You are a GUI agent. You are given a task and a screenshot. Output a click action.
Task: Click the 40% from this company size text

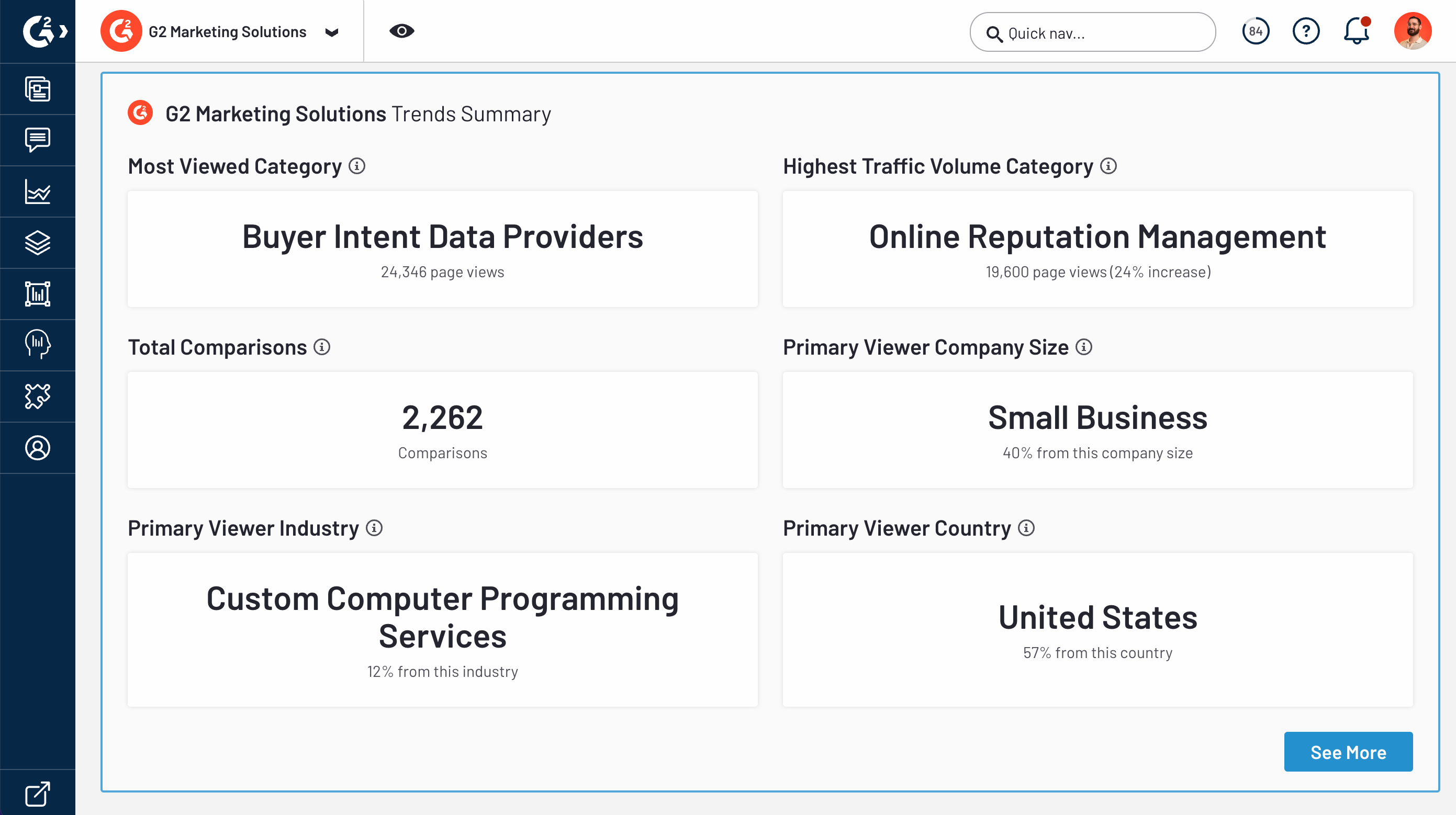[x=1097, y=453]
